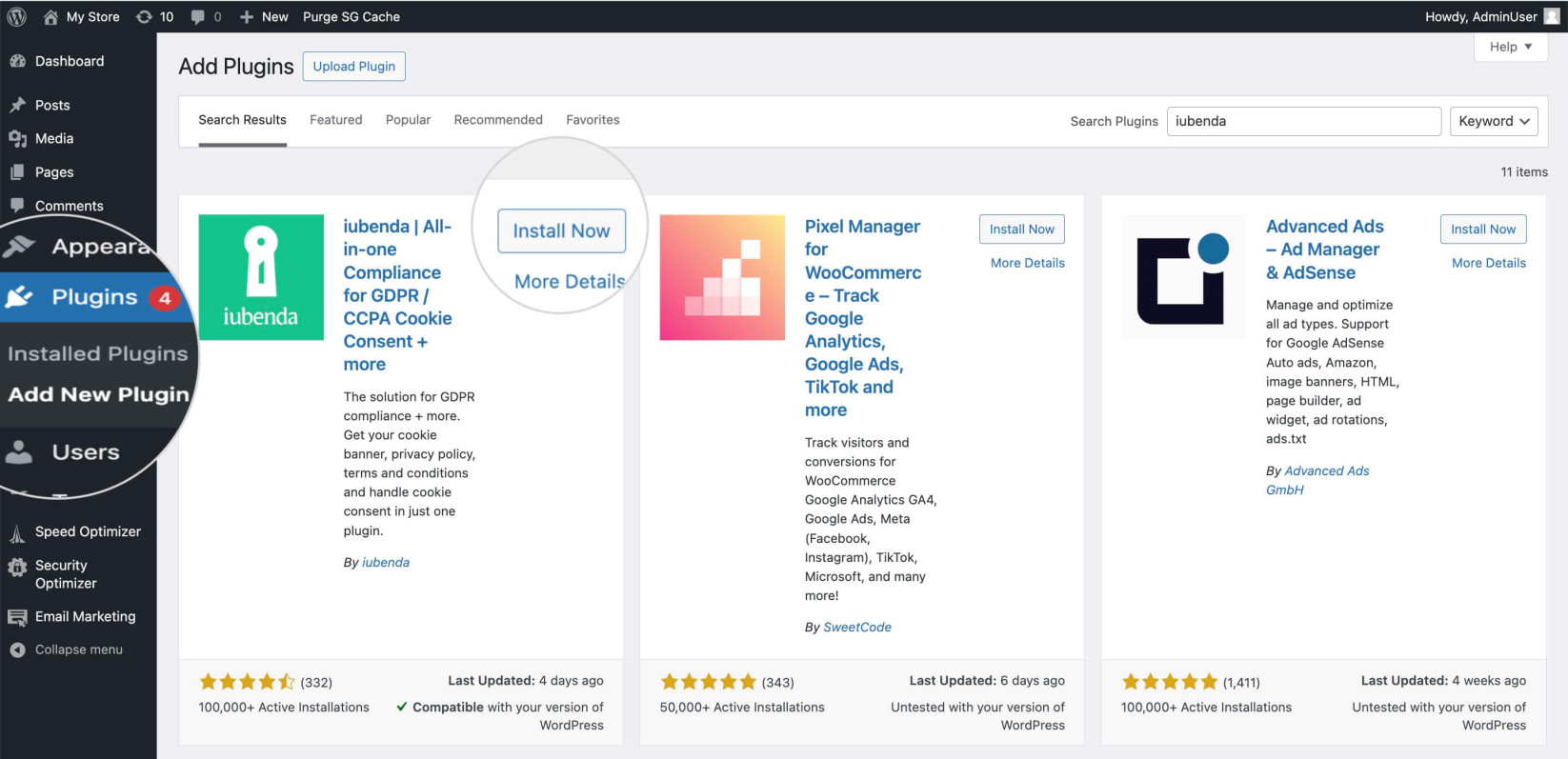Click "Last Updated: 4 weeks ago" text
Image resolution: width=1568 pixels, height=759 pixels.
coord(1443,681)
